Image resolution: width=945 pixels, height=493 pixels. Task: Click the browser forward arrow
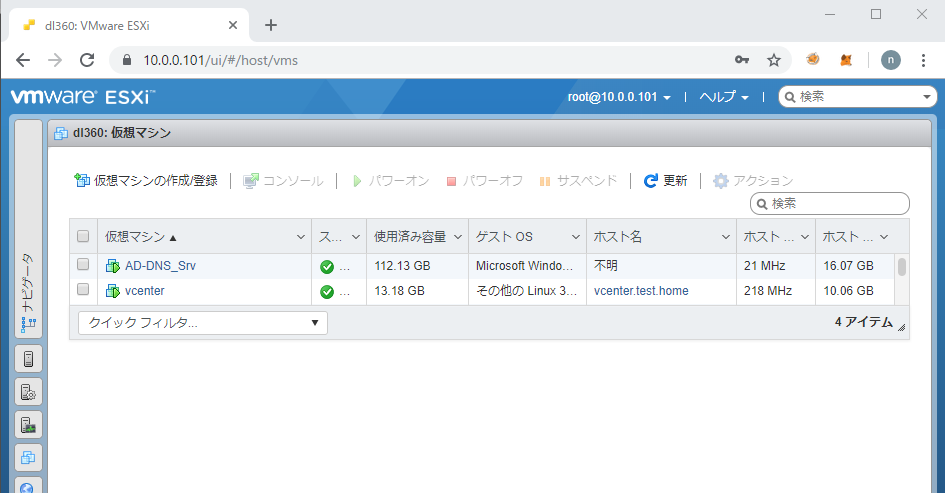[55, 60]
